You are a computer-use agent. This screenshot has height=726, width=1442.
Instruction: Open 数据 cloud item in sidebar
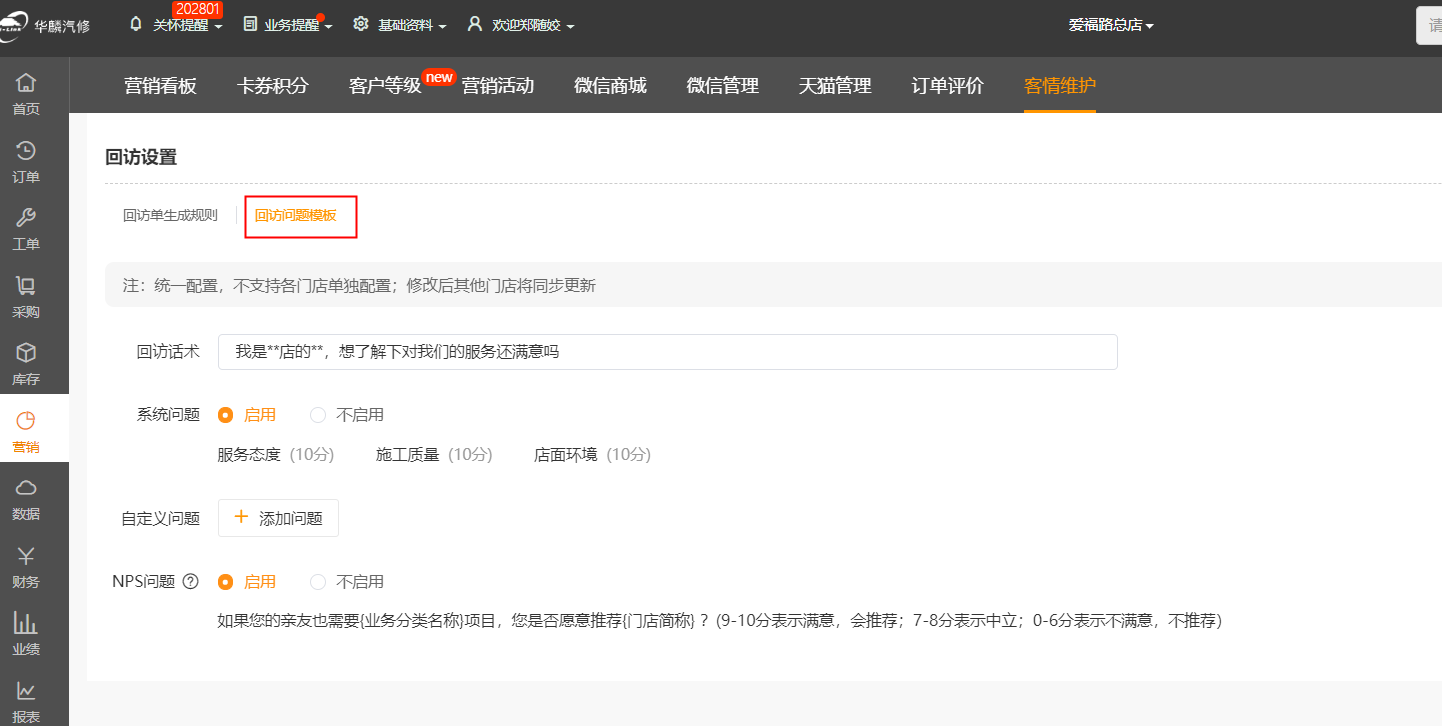(x=26, y=499)
